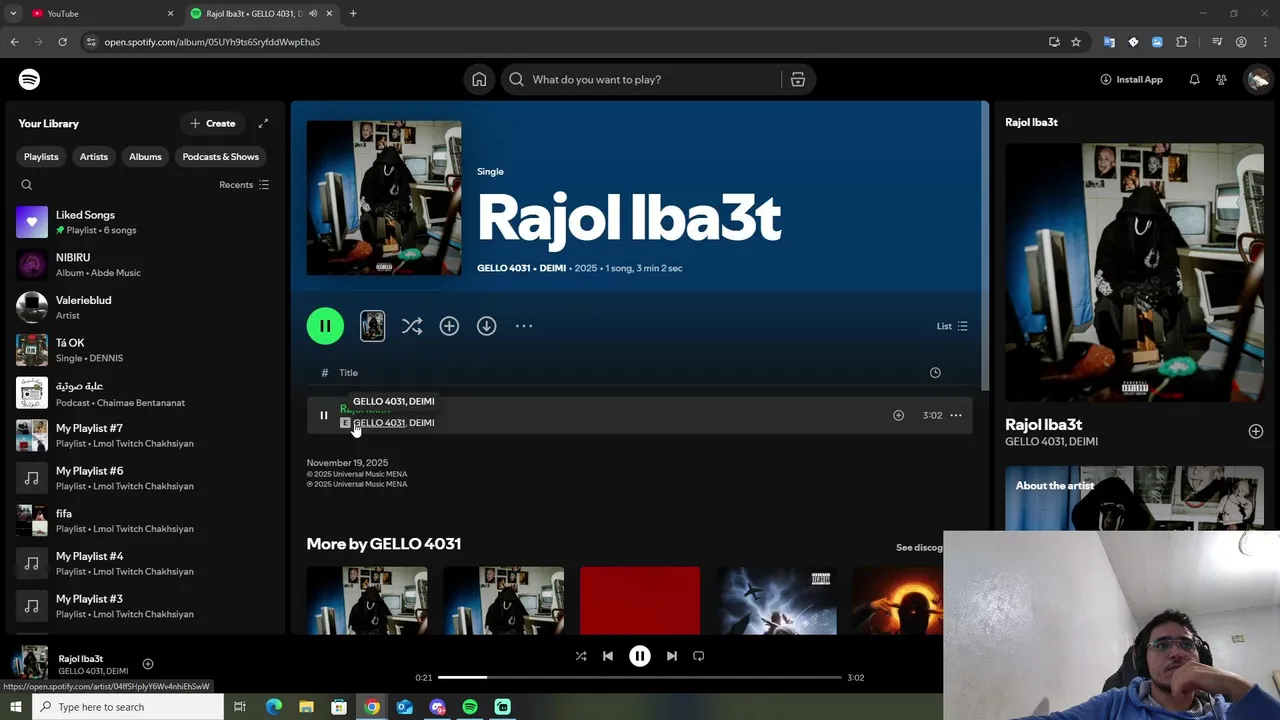Pause the album with green button
The width and height of the screenshot is (1280, 720).
[325, 326]
